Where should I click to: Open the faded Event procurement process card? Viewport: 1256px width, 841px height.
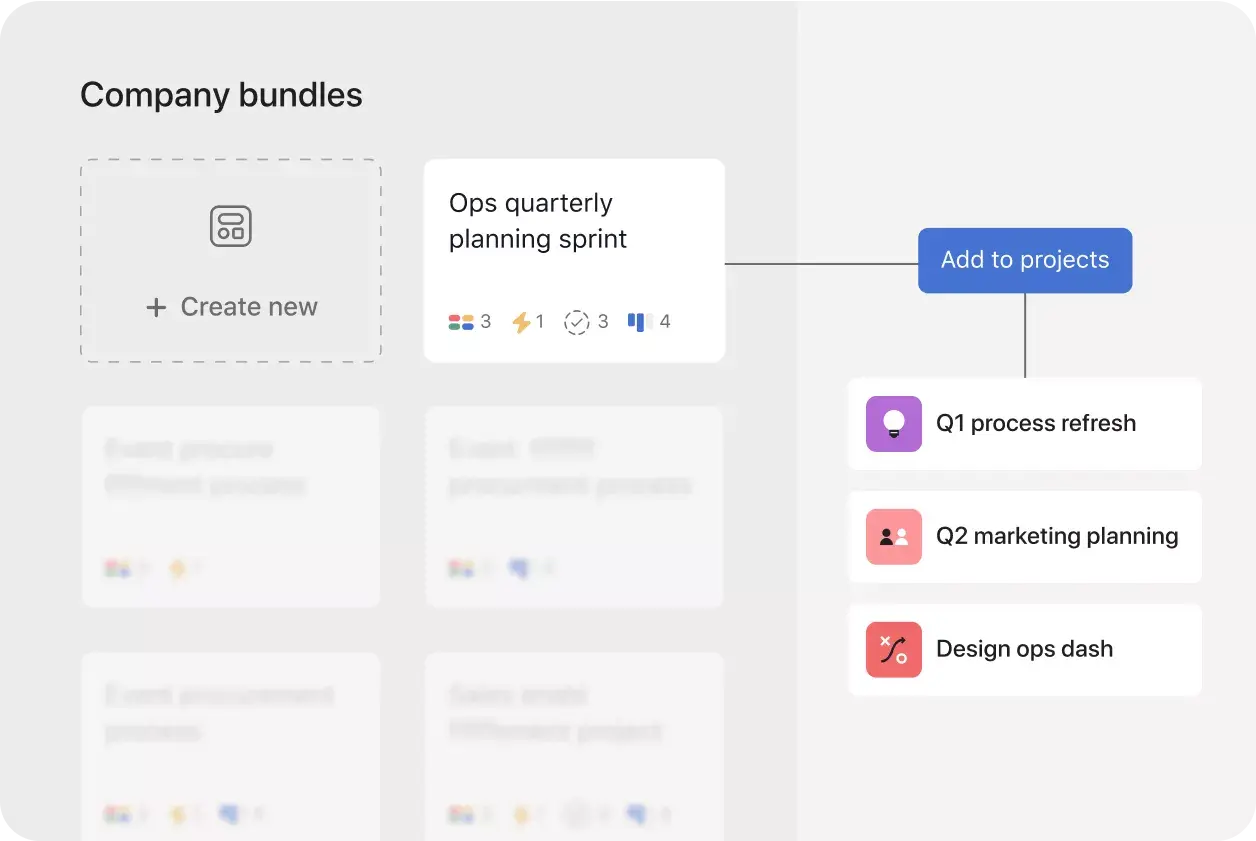tap(230, 745)
